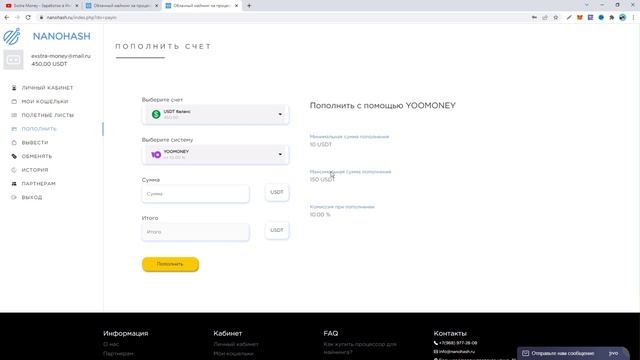
Task: Click the address bar URL
Action: pyautogui.click(x=81, y=18)
